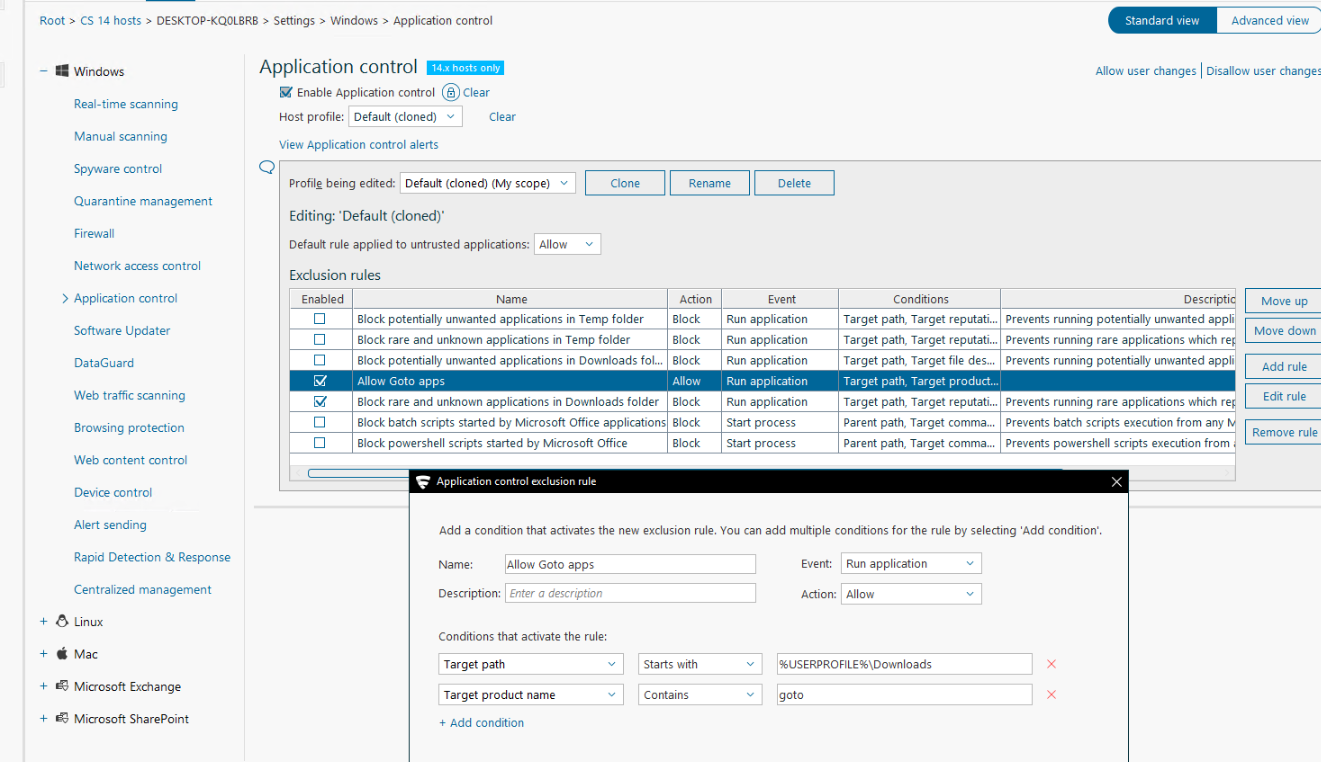Open the Target product name condition dropdown
This screenshot has height=762, width=1321.
coord(531,695)
